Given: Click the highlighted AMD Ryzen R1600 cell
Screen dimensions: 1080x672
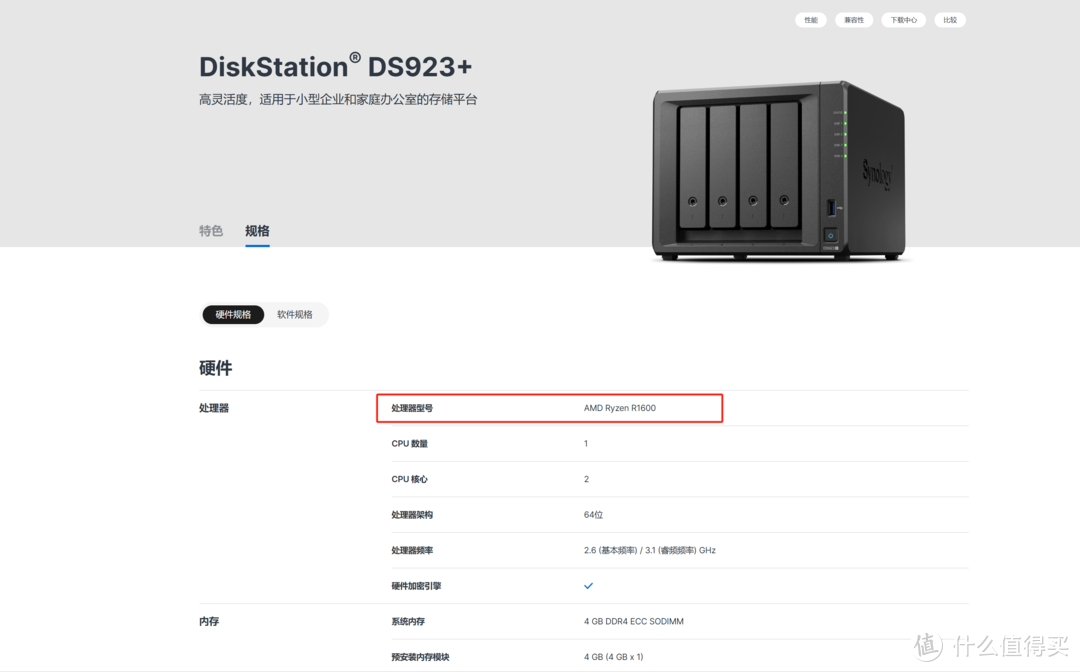Looking at the screenshot, I should click(x=549, y=407).
